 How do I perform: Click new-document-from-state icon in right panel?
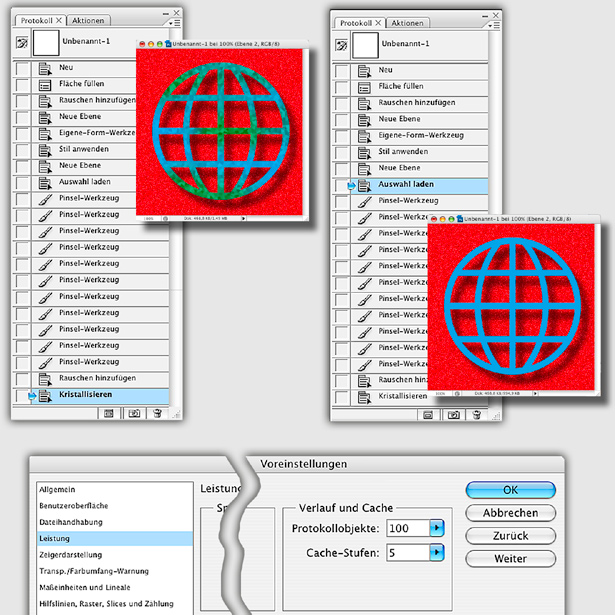pyautogui.click(x=428, y=415)
